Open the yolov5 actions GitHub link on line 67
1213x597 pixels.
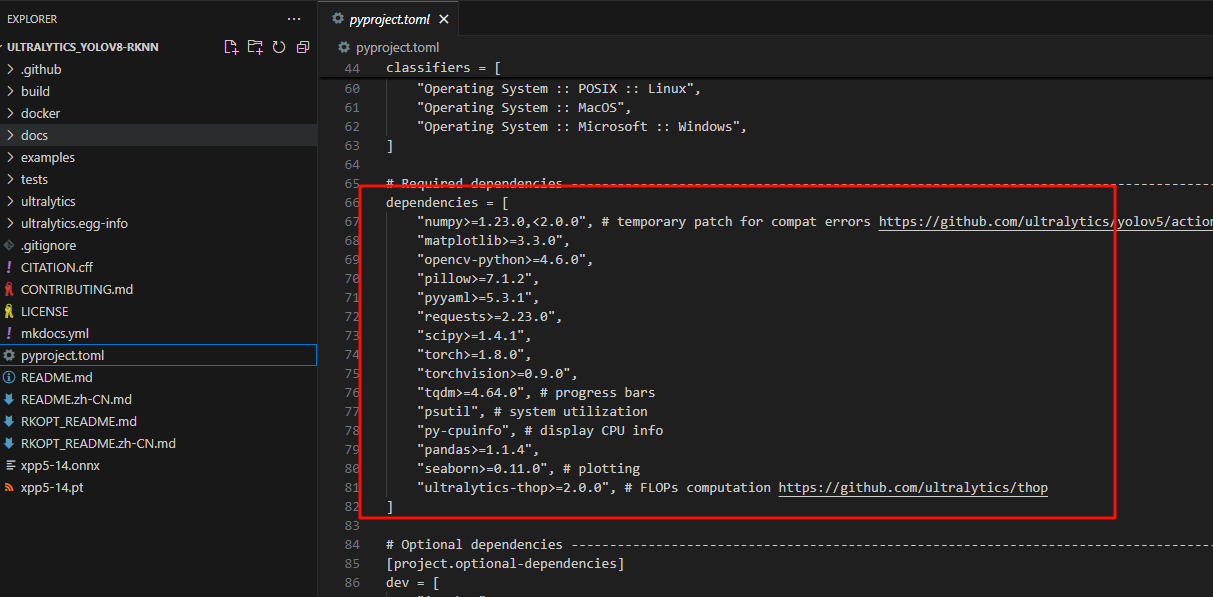(x=1045, y=222)
